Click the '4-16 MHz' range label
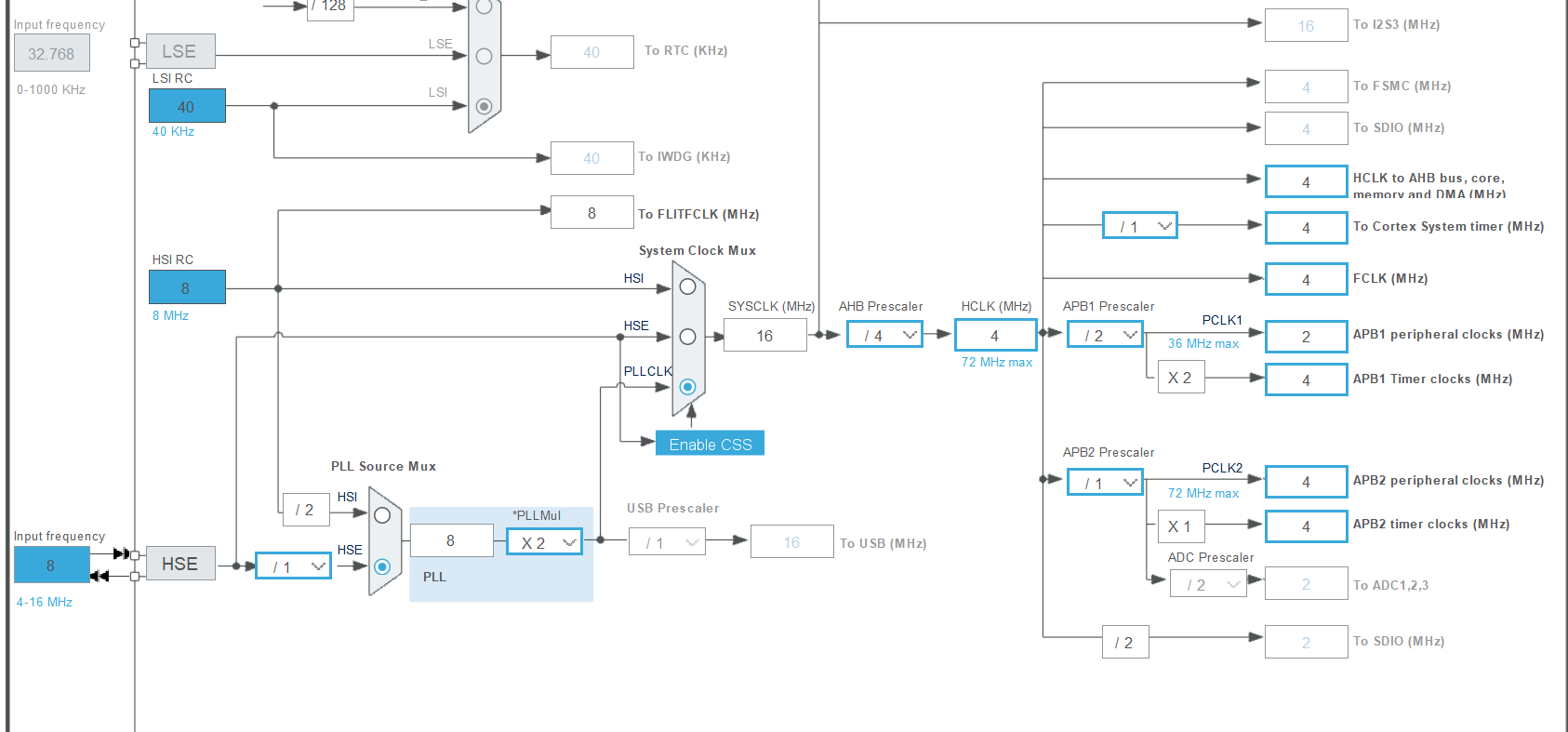This screenshot has width=1568, height=732. pyautogui.click(x=44, y=602)
